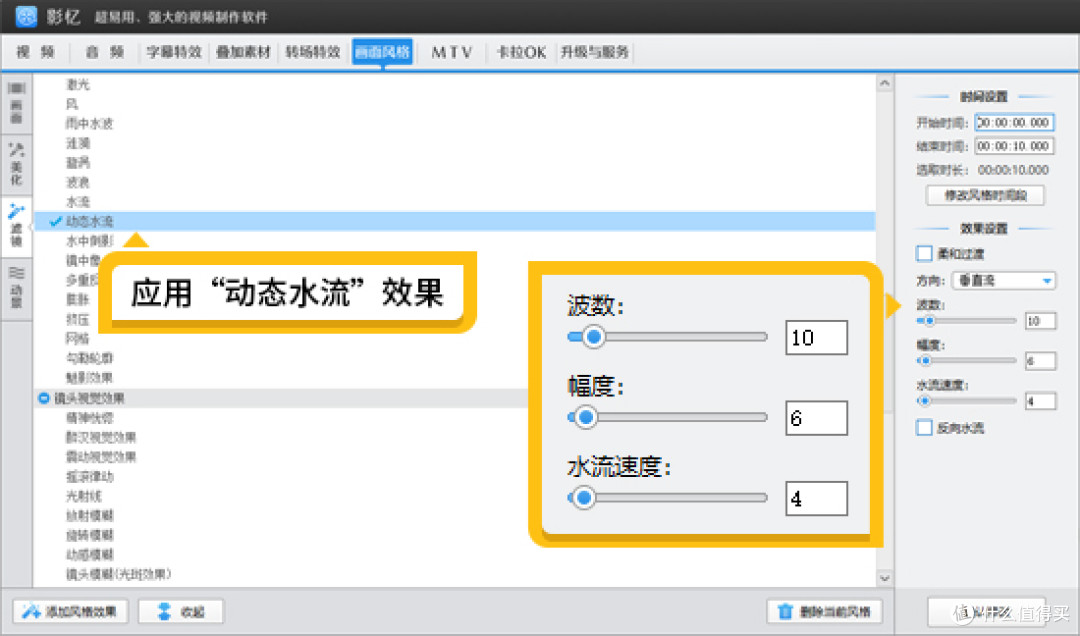Collapse the 镜头视觉效果 group

pos(44,398)
